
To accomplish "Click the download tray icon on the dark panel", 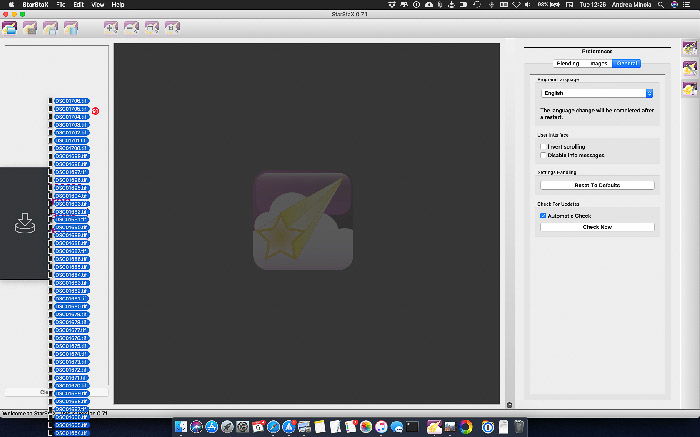I will click(x=25, y=223).
